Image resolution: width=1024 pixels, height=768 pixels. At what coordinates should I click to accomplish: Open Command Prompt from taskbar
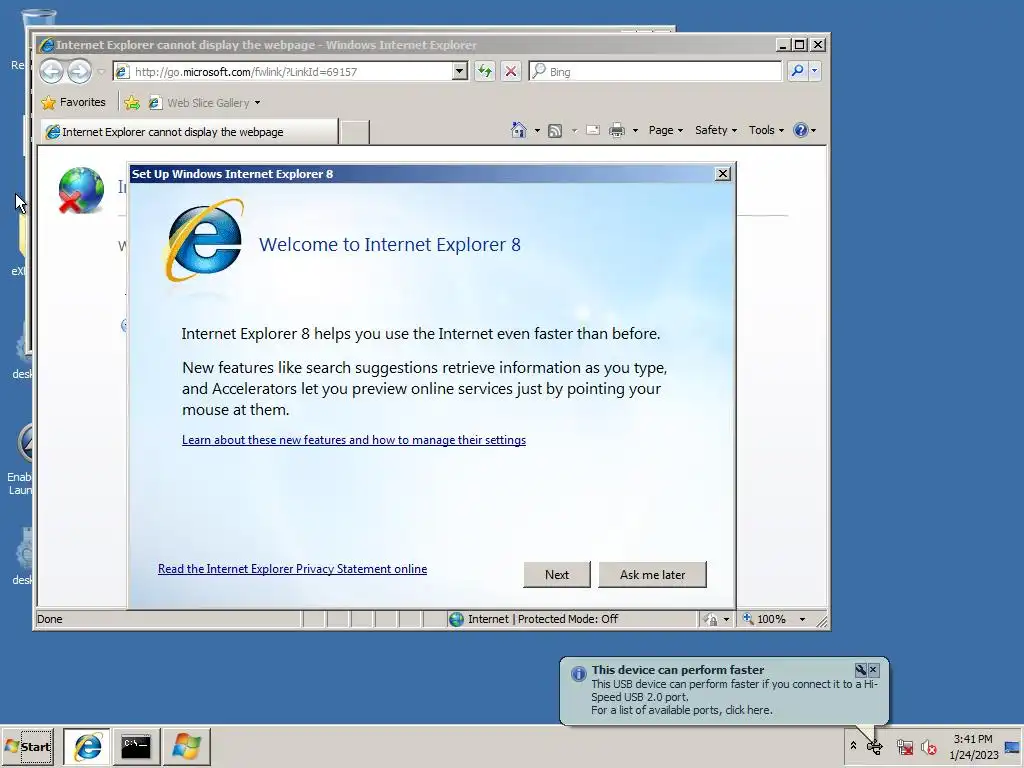tap(136, 746)
